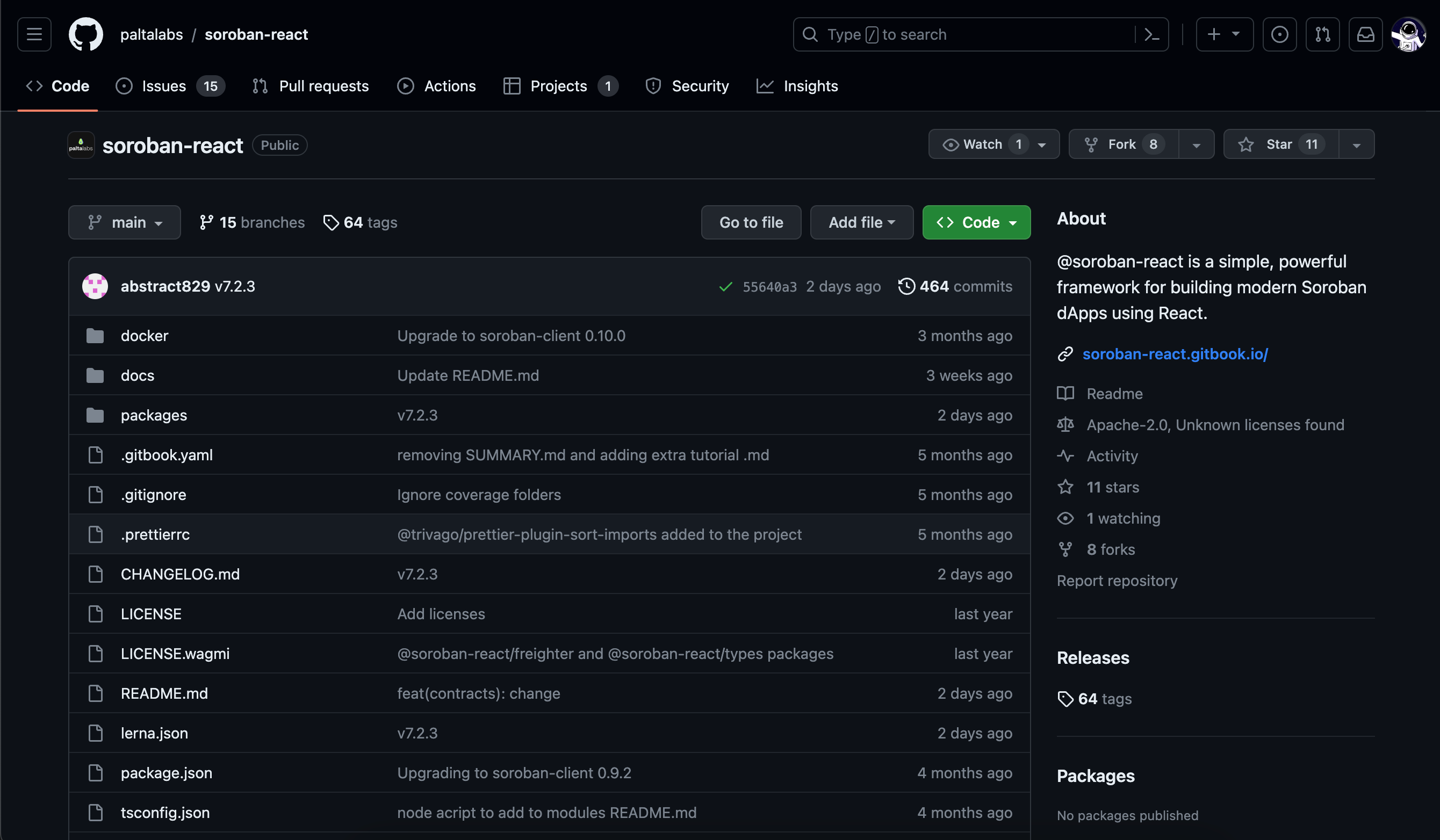The width and height of the screenshot is (1440, 840).
Task: Expand the Add file dropdown
Action: click(x=862, y=222)
